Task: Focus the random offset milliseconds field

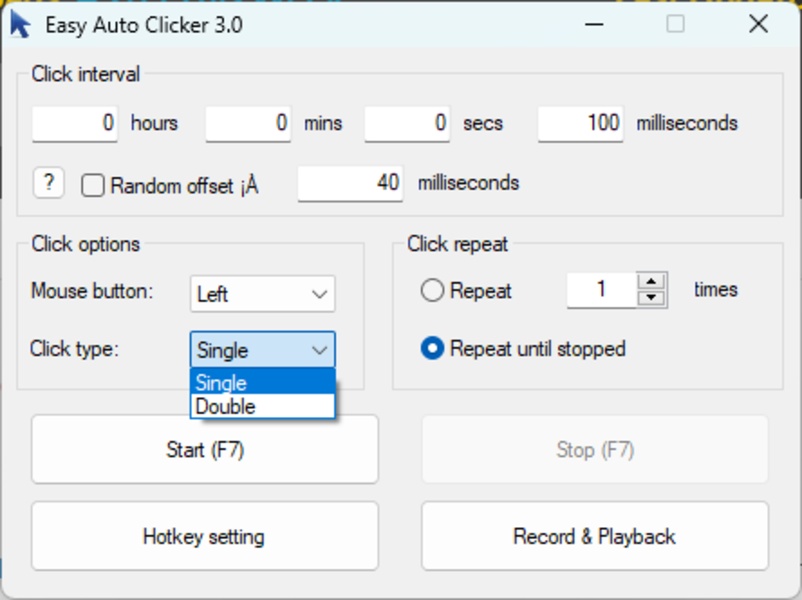Action: pyautogui.click(x=350, y=184)
